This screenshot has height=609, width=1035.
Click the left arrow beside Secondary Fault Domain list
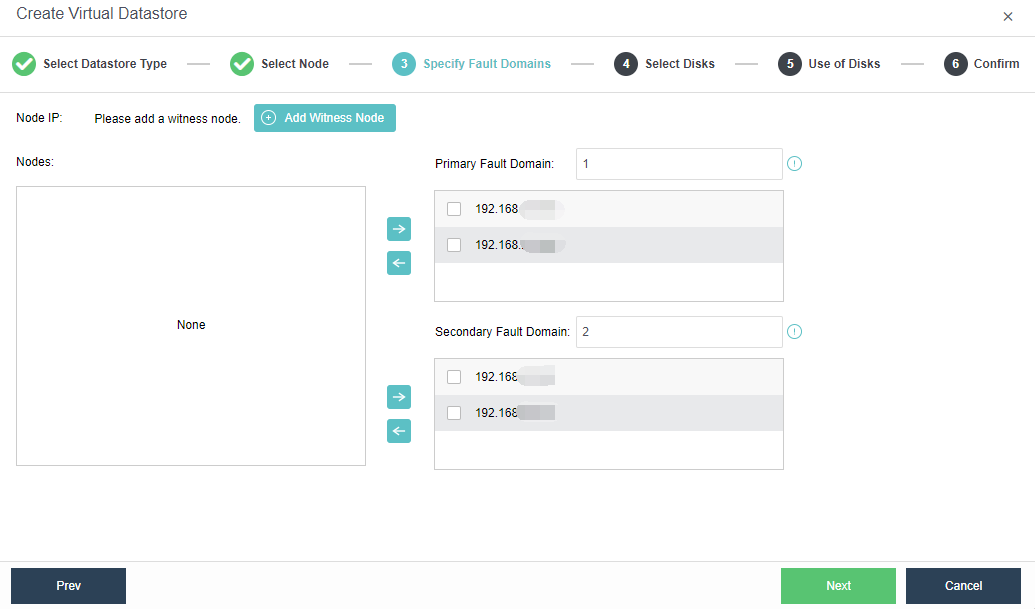(x=398, y=431)
